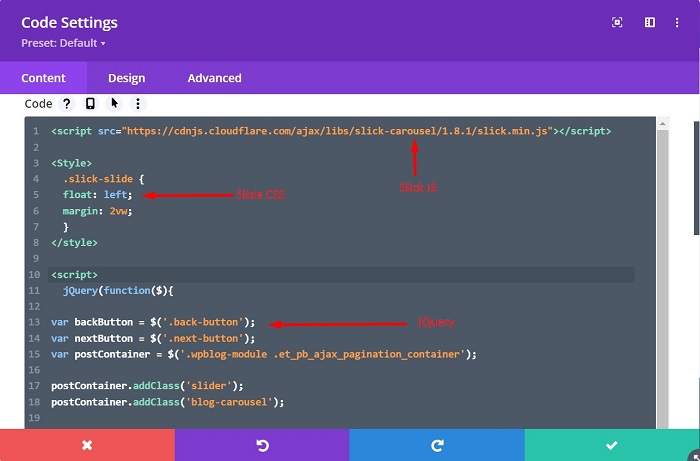Screen dimensions: 700x461
Task: Place cursor on 'float: left;' line
Action: click(x=98, y=195)
